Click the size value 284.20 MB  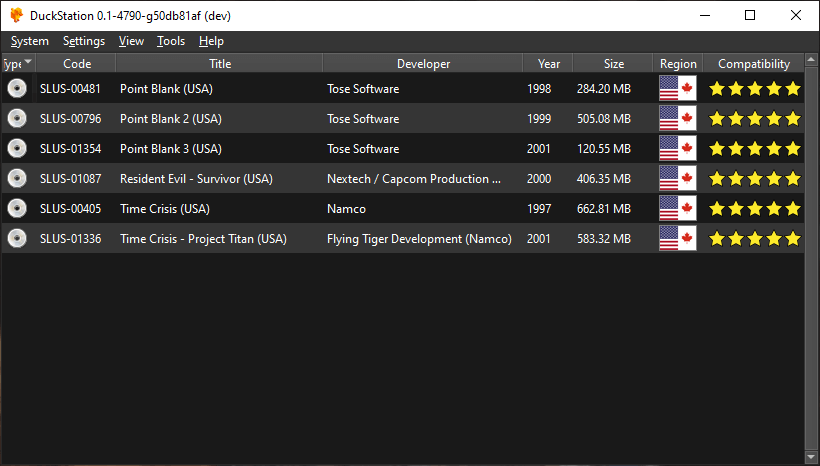[x=603, y=88]
